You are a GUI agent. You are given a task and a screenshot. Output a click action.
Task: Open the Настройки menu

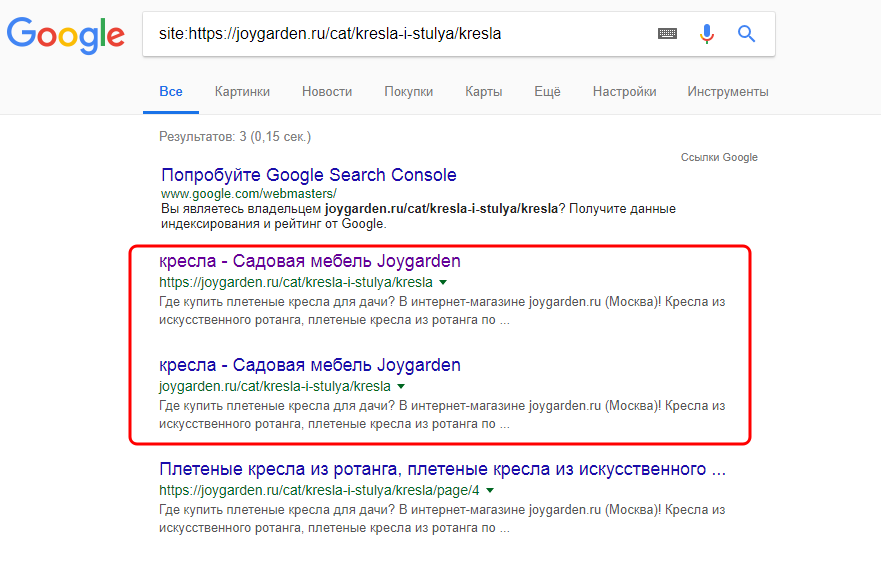point(624,91)
